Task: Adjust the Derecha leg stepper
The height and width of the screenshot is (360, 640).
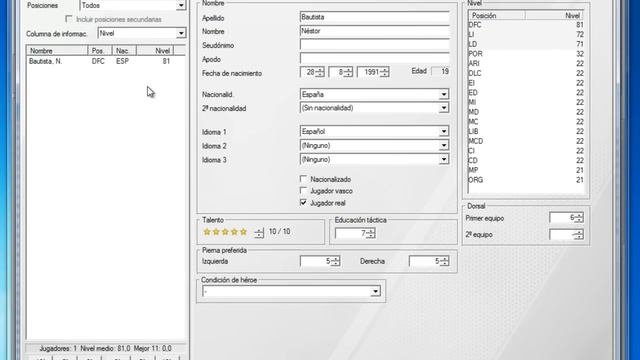Action: 444,261
